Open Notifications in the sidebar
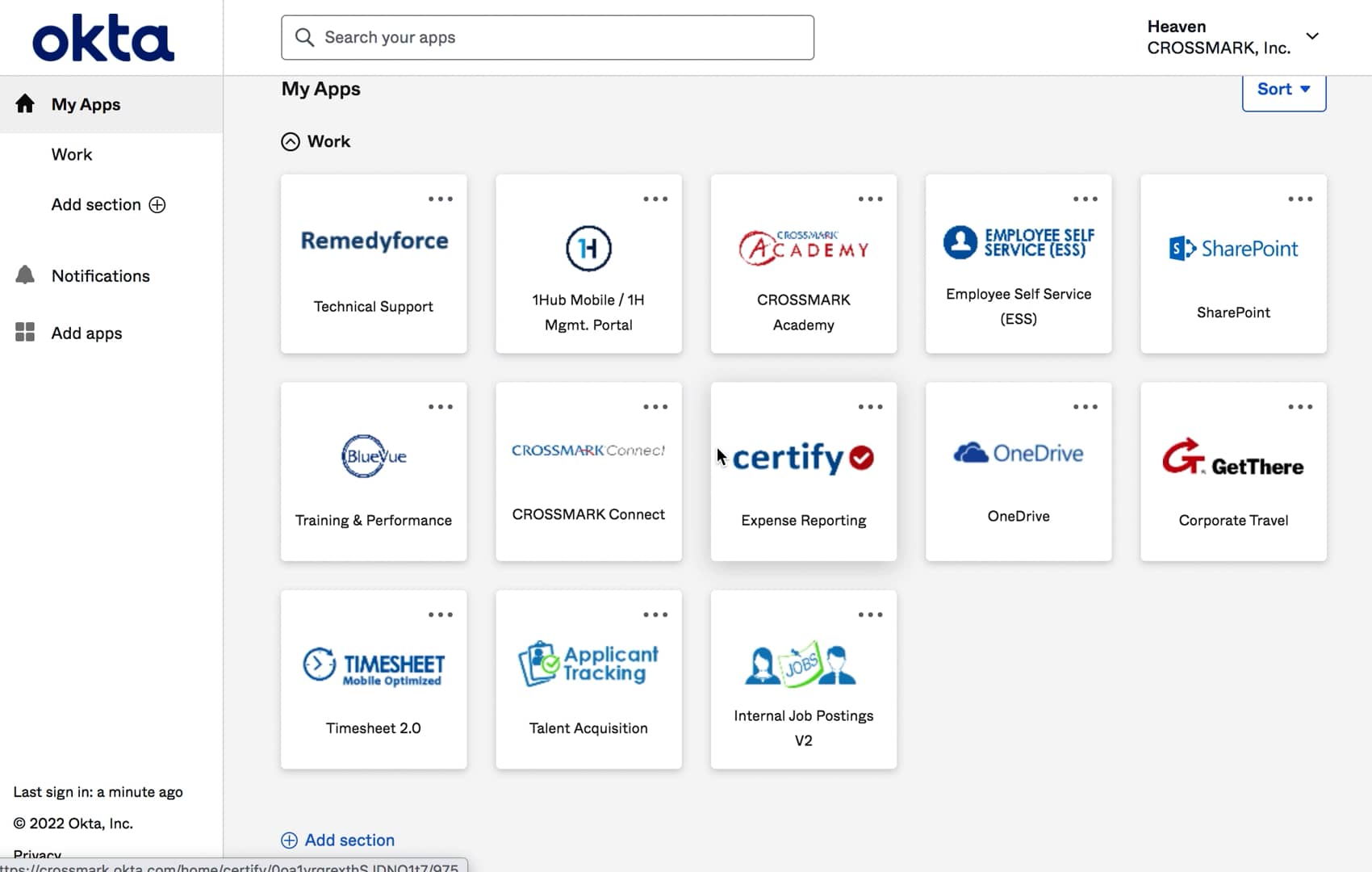The image size is (1372, 872). (100, 275)
